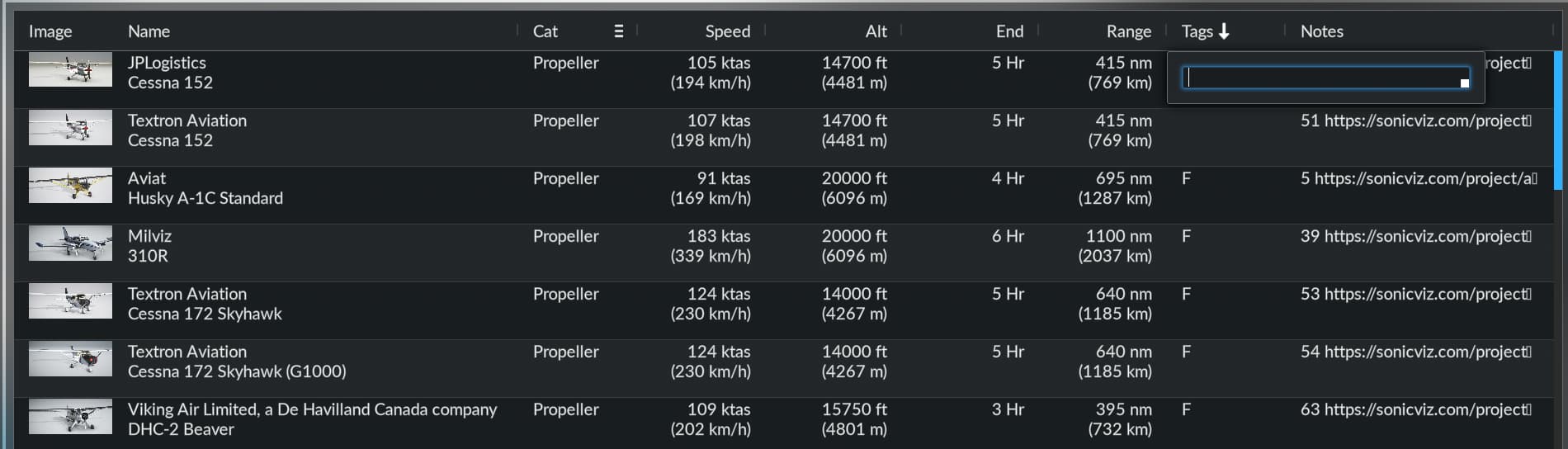Sort the table by Name column
1568x449 pixels.
(x=149, y=31)
